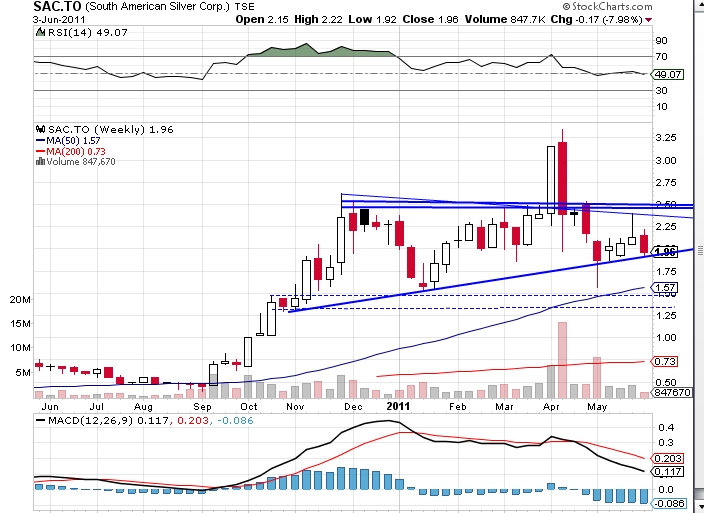Viewport: 704px width, 513px height.
Task: Click the 3.25 price axis label
Action: tap(666, 137)
